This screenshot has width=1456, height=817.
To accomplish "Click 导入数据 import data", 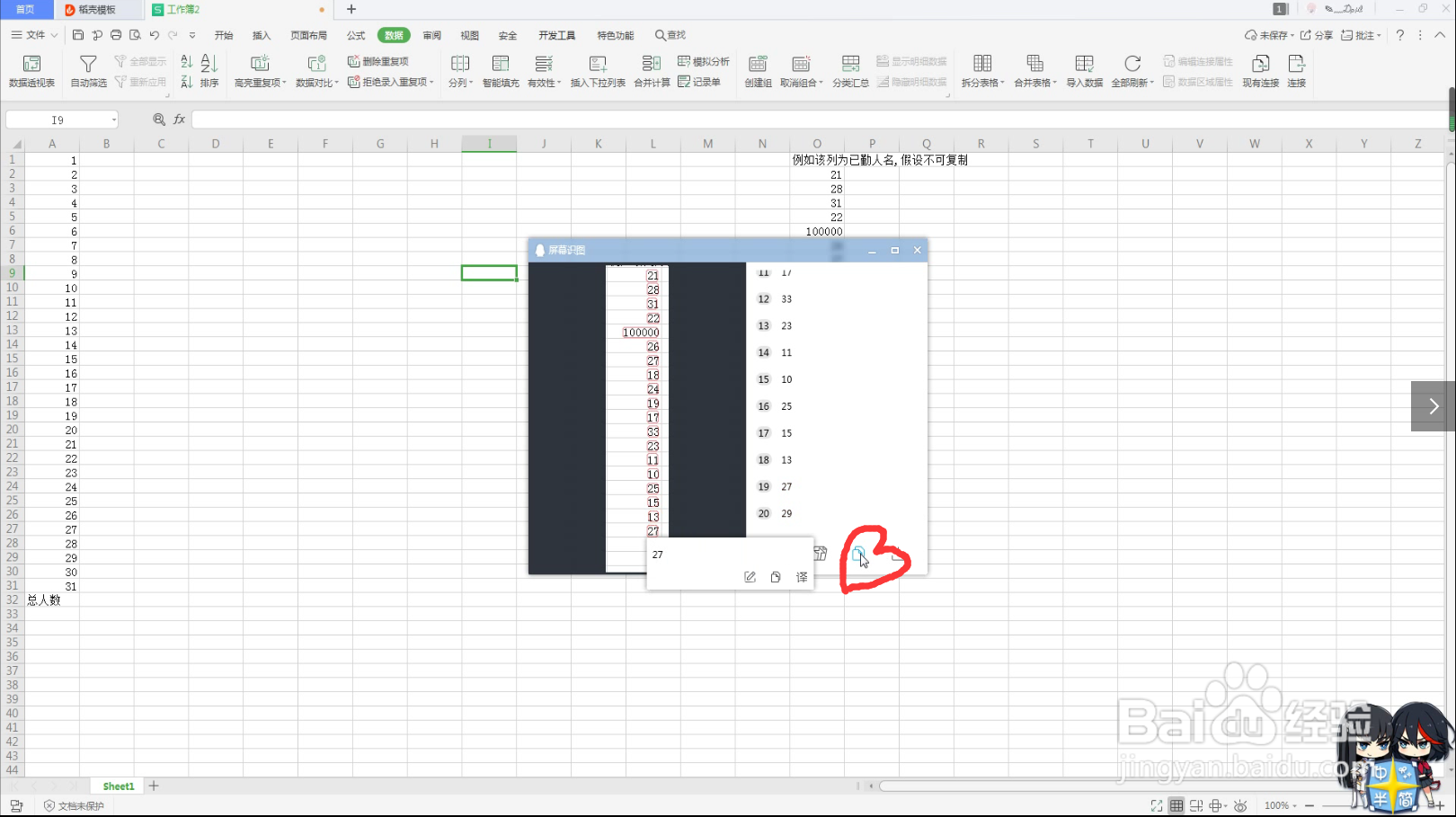I will (x=1084, y=71).
